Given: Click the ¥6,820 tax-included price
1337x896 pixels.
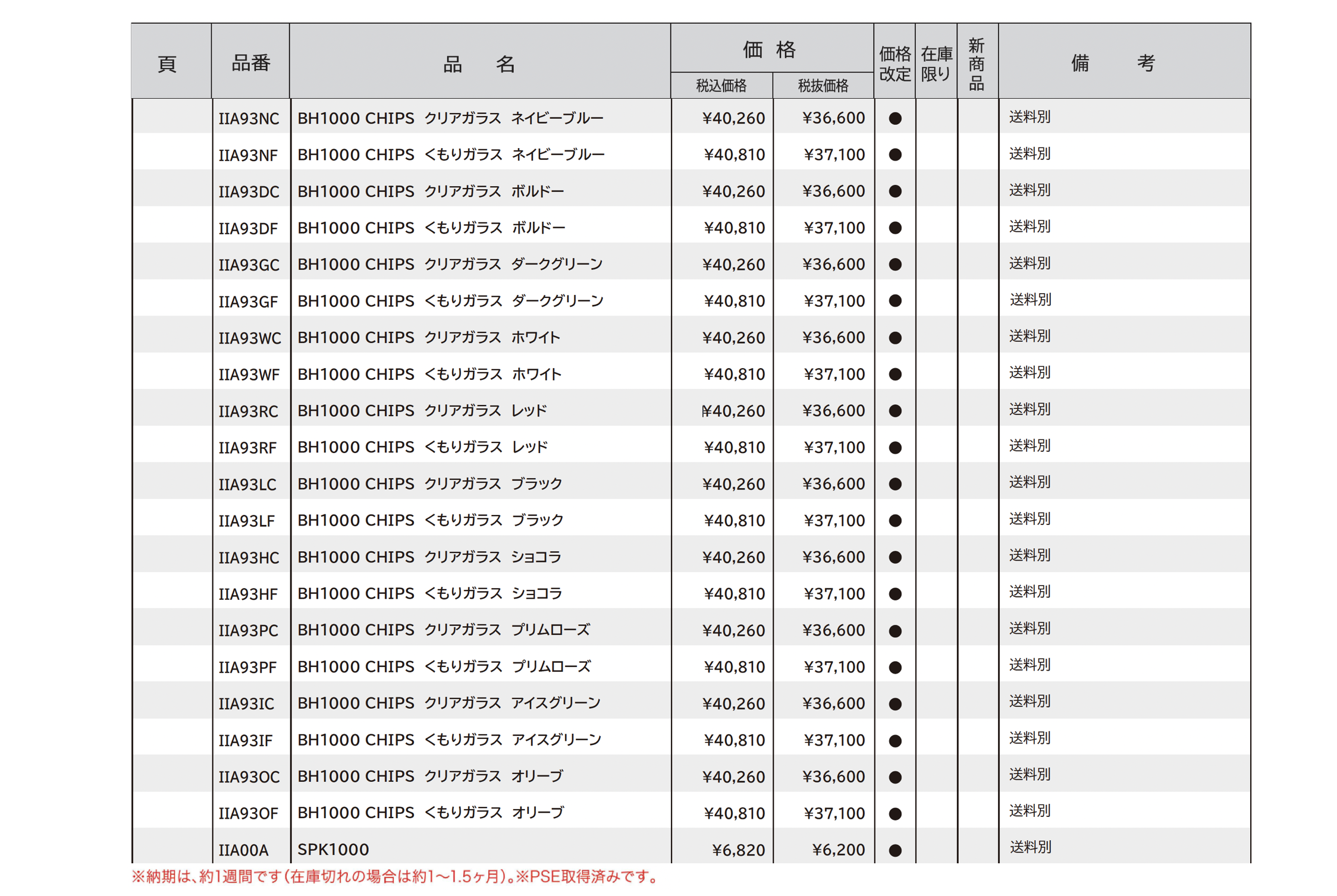Looking at the screenshot, I should (x=737, y=850).
